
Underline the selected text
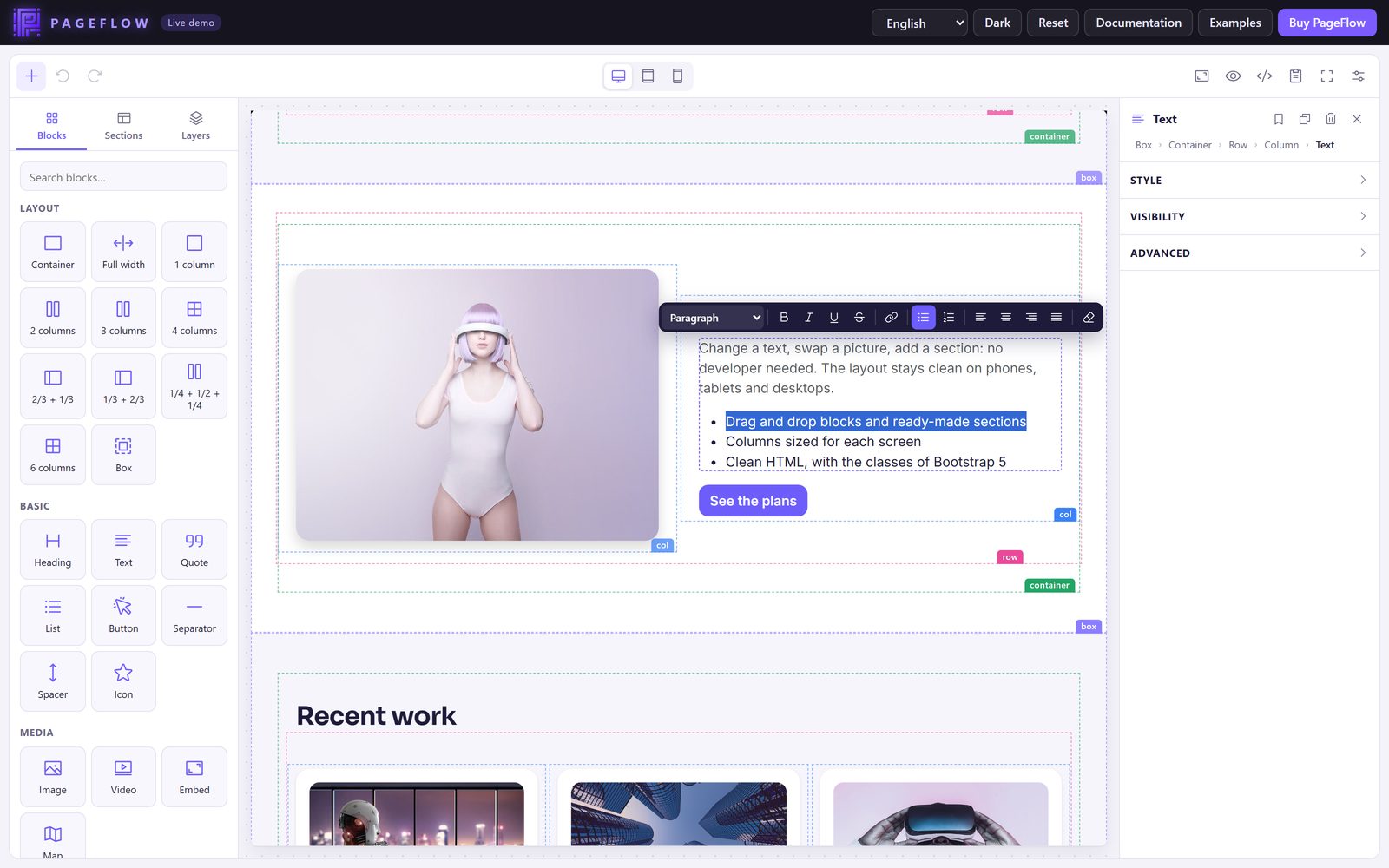(834, 318)
